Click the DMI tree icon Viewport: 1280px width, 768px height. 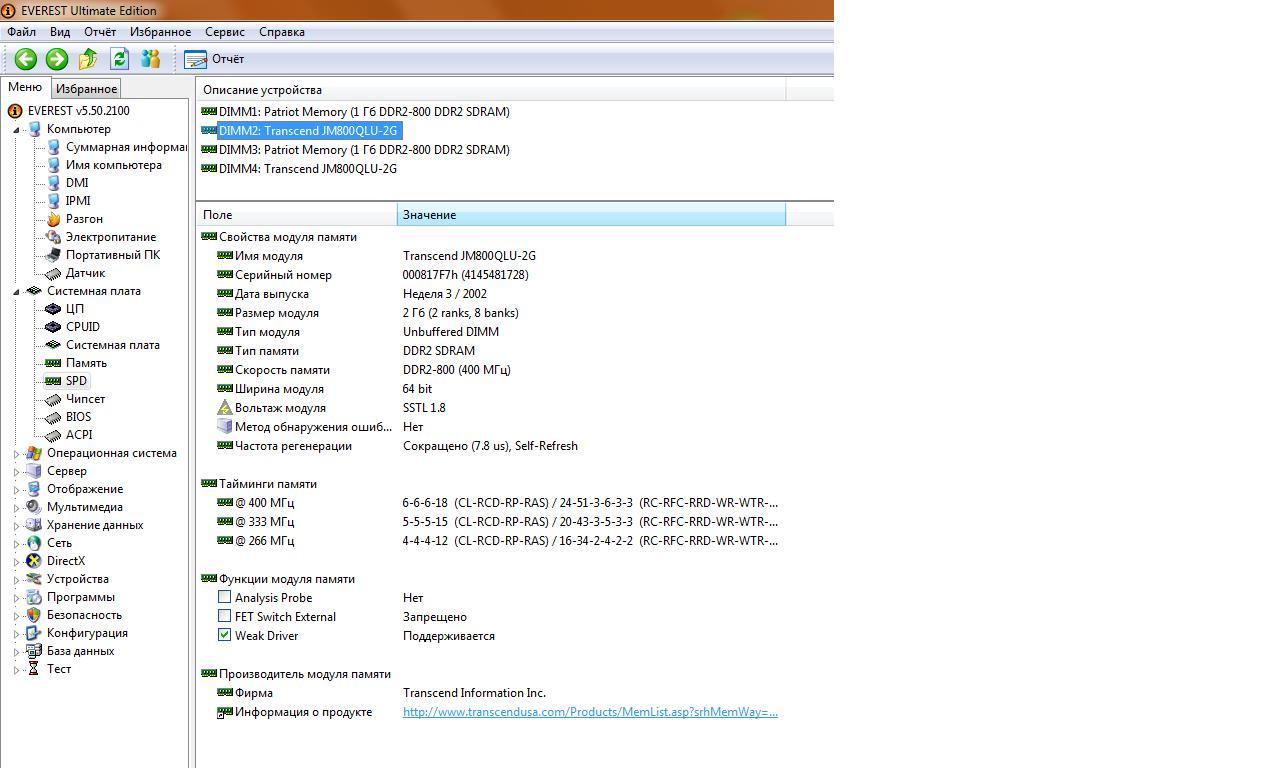pos(53,183)
